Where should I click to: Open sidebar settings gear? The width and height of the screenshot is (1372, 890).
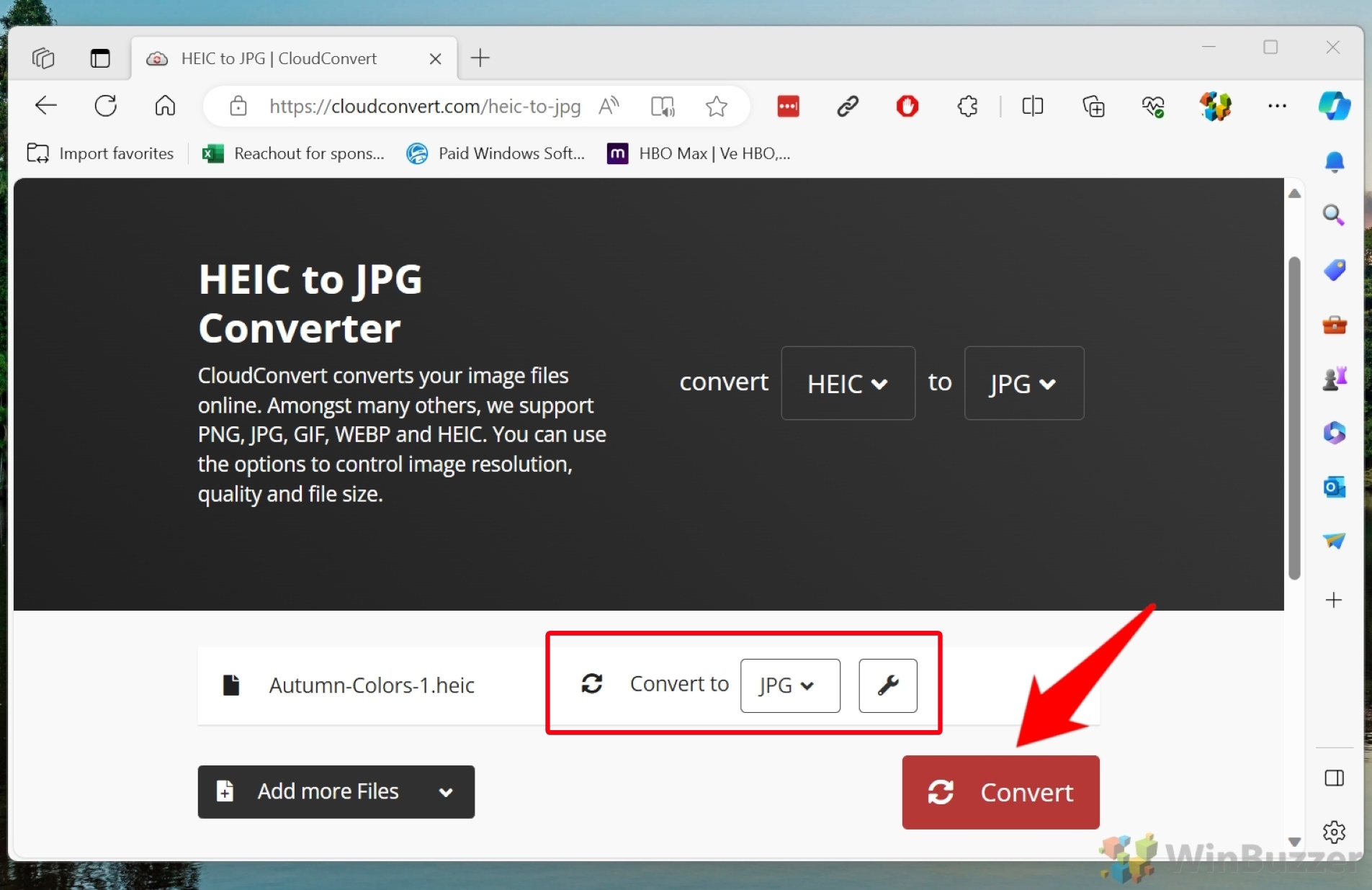(1335, 832)
